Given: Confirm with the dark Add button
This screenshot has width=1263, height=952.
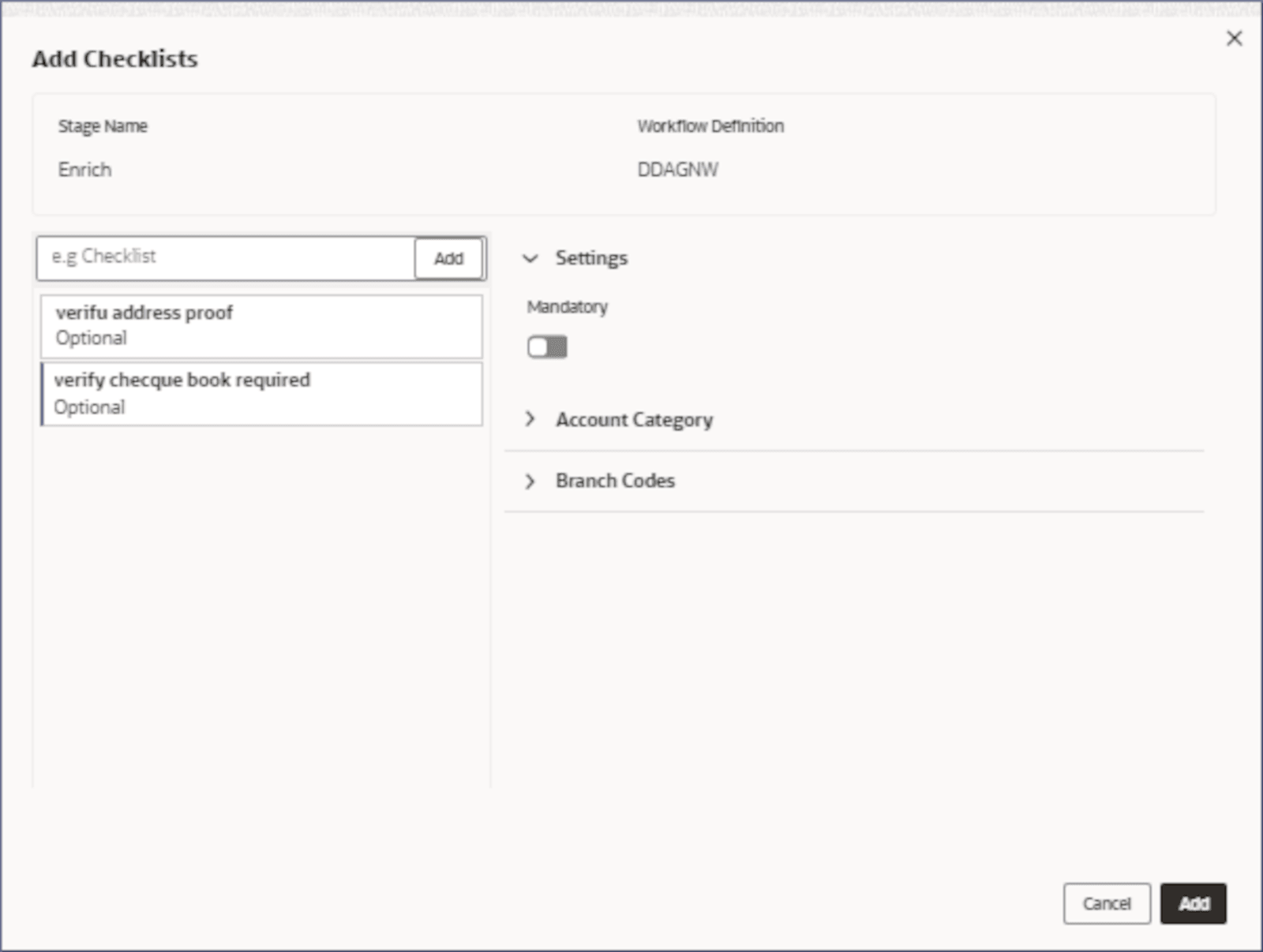Looking at the screenshot, I should coord(1194,903).
